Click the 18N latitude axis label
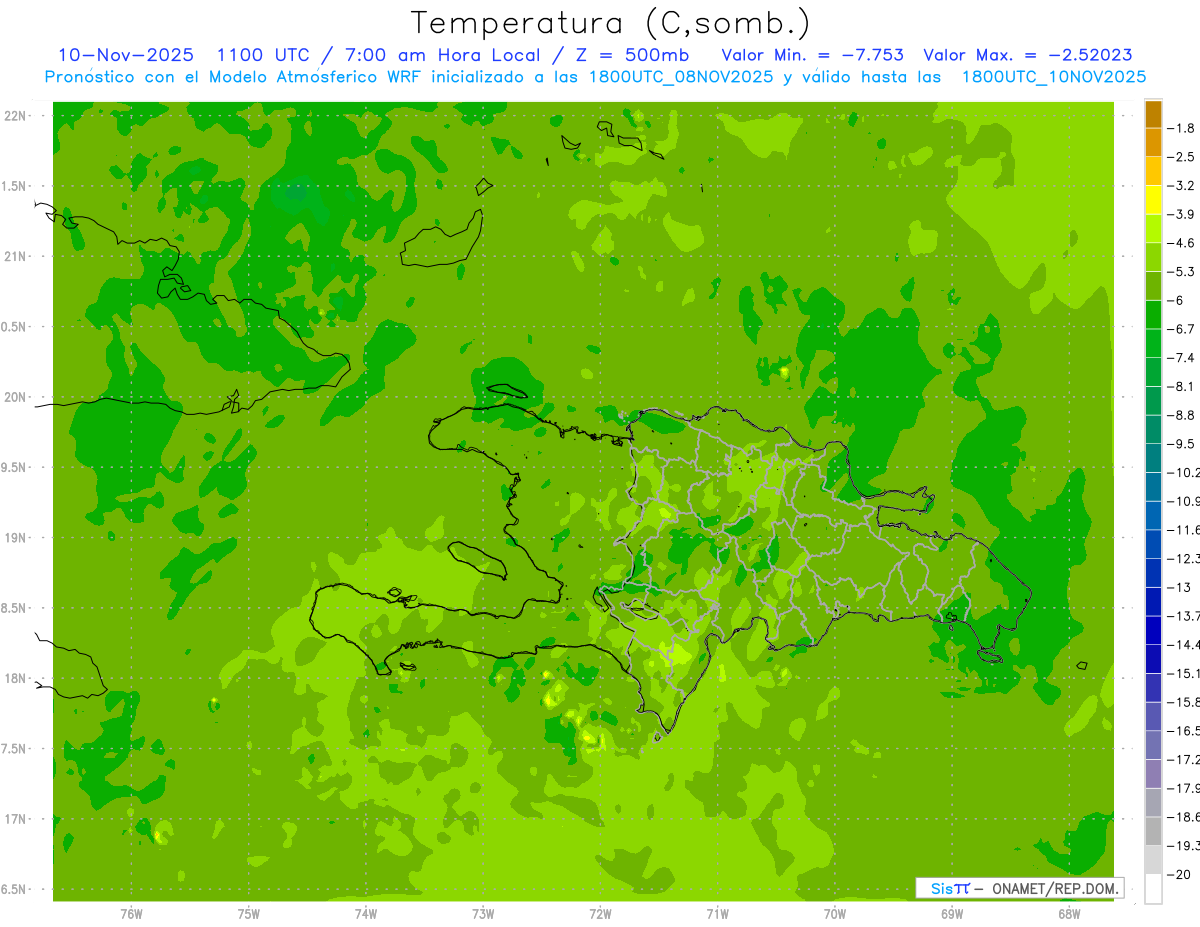Image resolution: width=1200 pixels, height=927 pixels. tap(16, 678)
